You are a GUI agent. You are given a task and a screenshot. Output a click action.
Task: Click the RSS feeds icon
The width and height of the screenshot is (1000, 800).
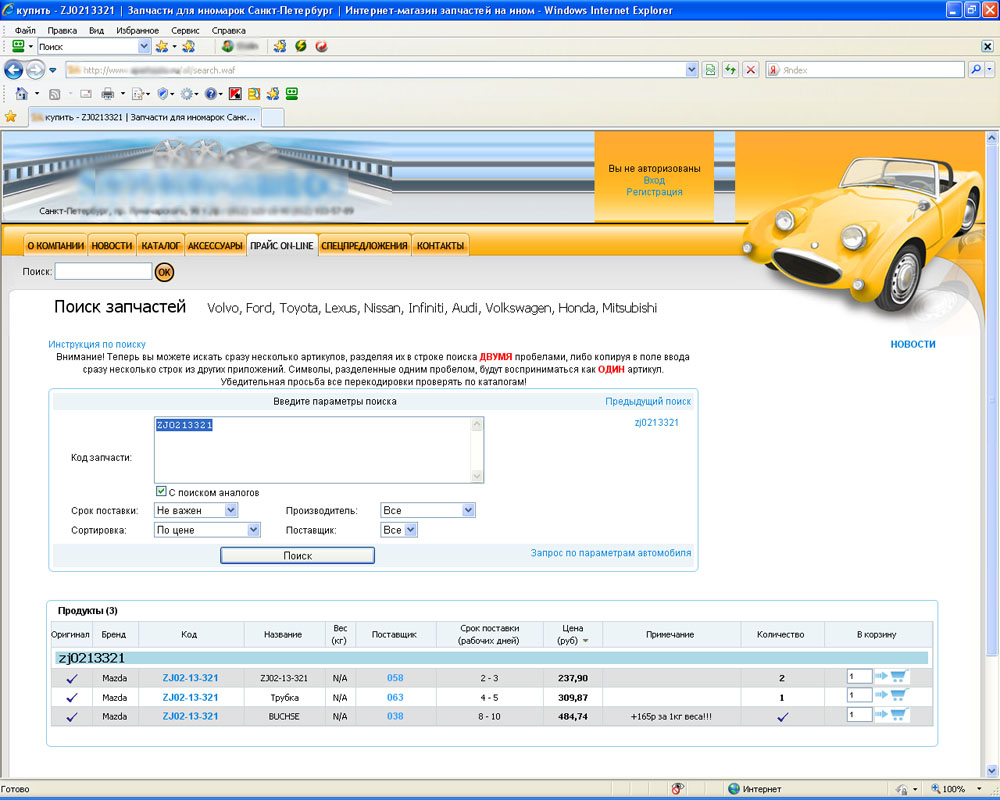(55, 94)
